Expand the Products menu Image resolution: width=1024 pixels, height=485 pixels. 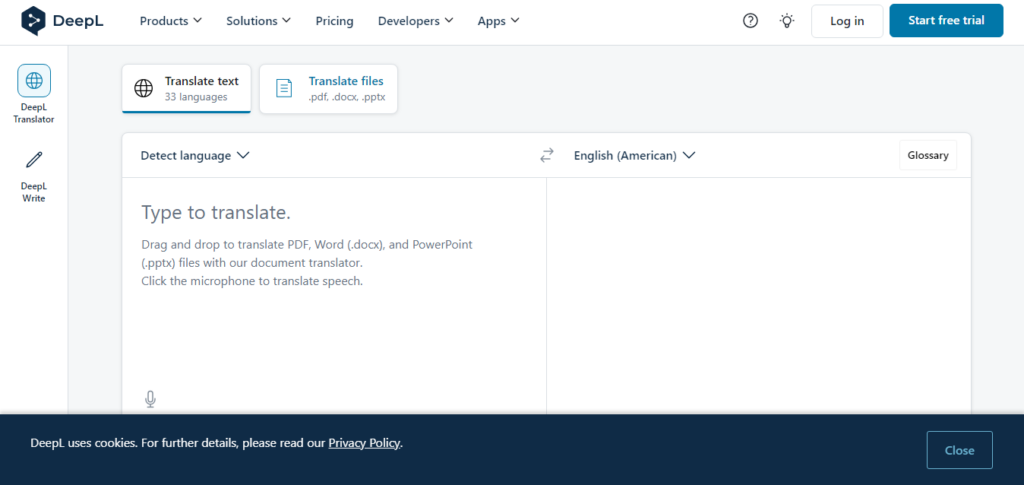tap(170, 21)
